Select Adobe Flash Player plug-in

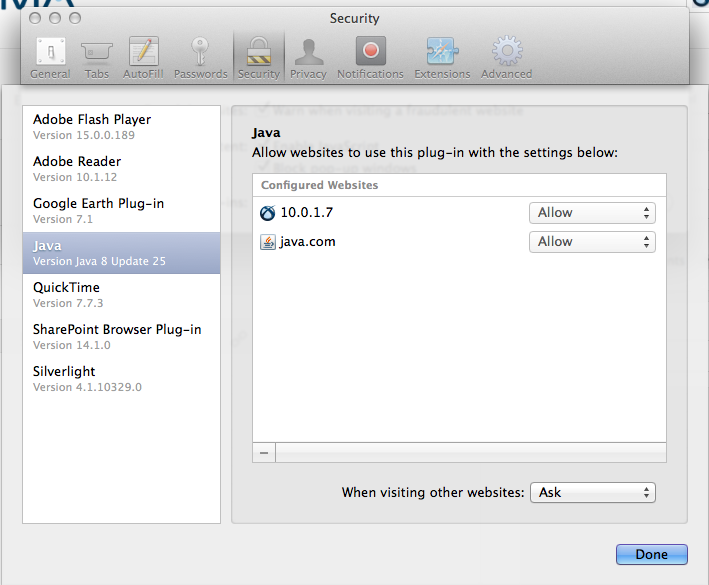pos(121,127)
